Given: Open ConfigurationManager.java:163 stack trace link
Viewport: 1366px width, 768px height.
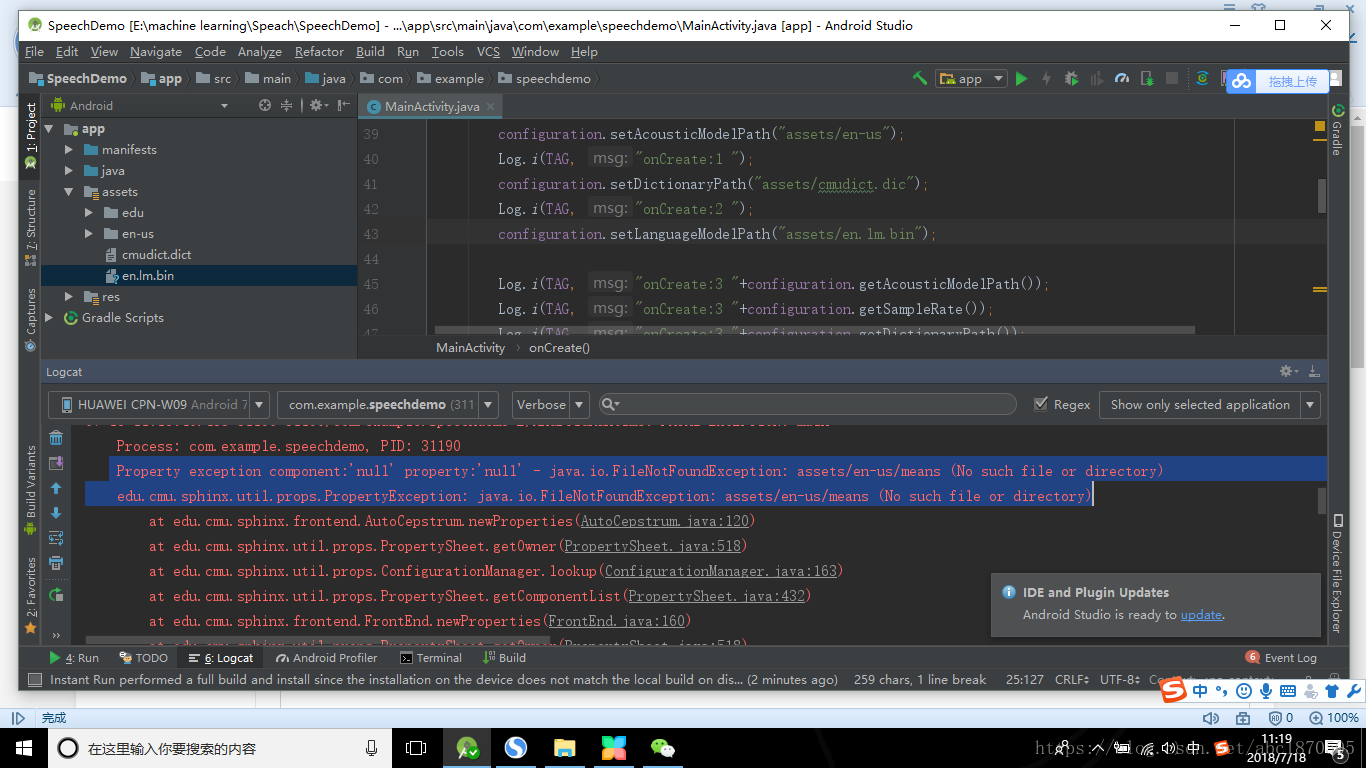Looking at the screenshot, I should [x=720, y=571].
